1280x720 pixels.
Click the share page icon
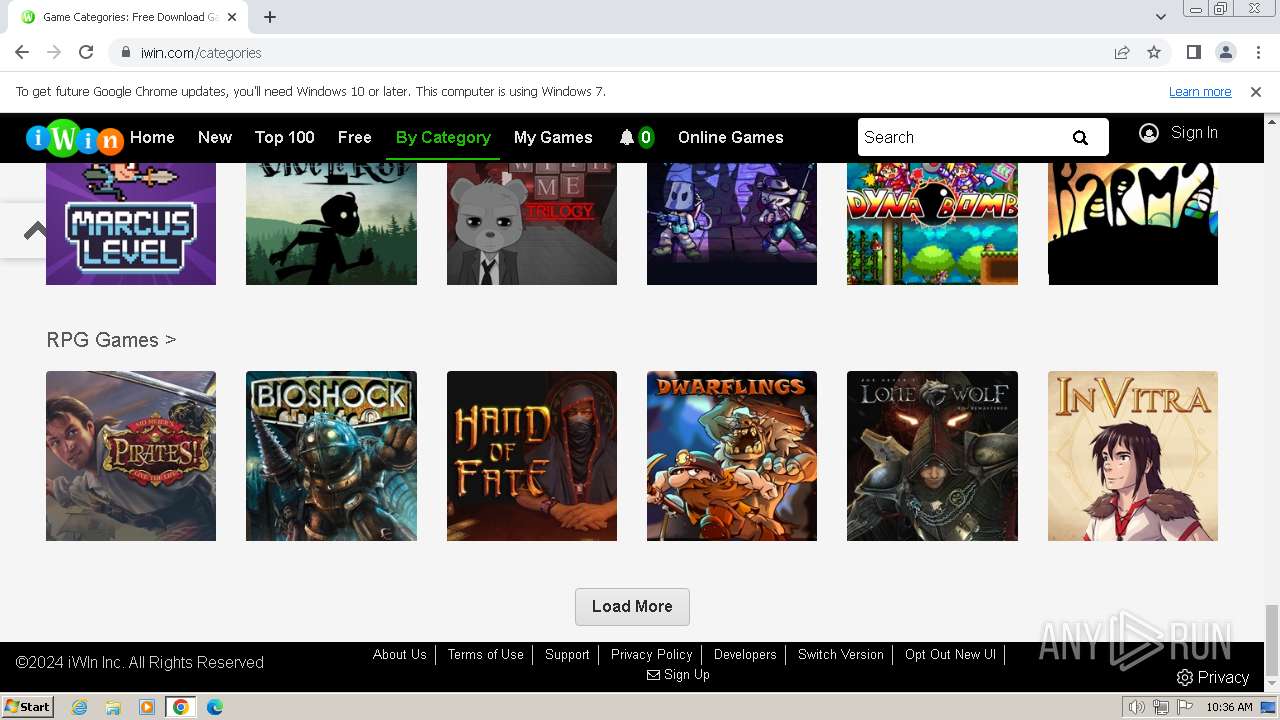click(1122, 52)
